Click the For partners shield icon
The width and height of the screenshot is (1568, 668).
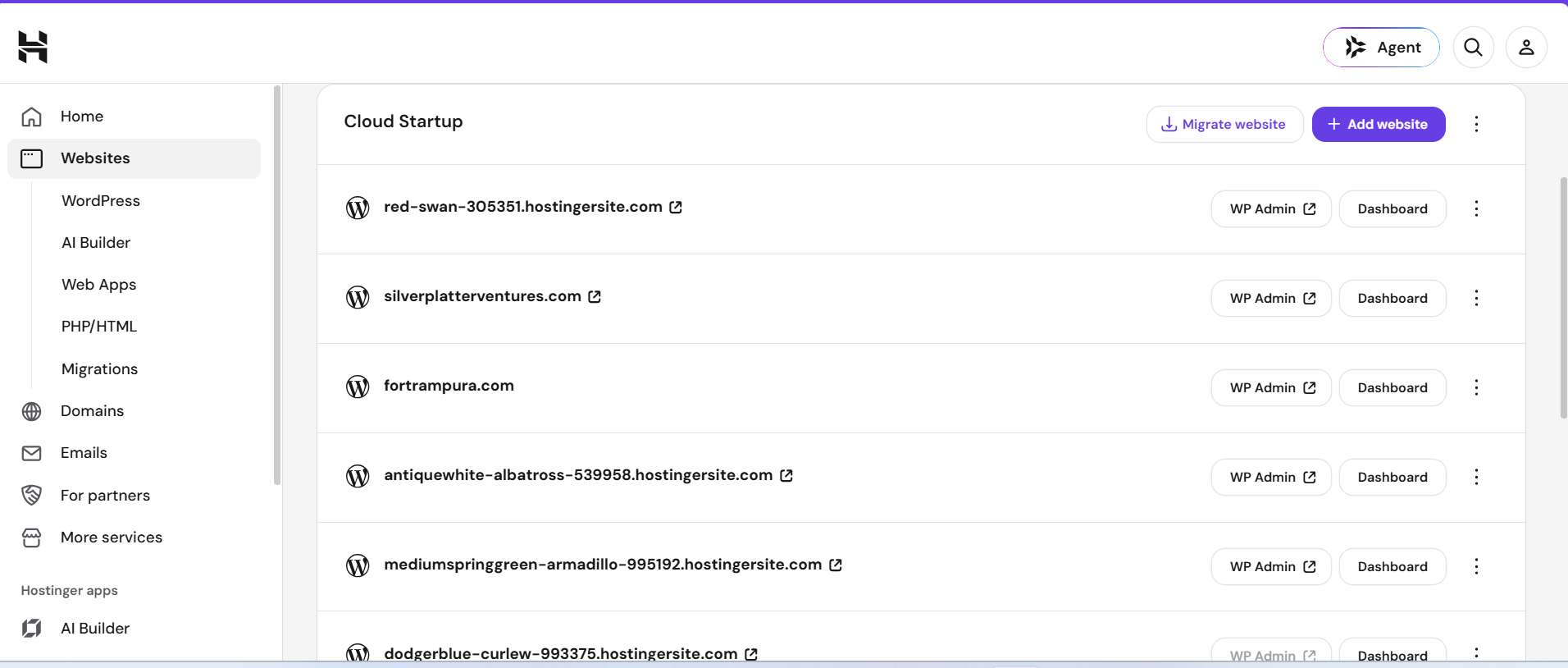(31, 496)
